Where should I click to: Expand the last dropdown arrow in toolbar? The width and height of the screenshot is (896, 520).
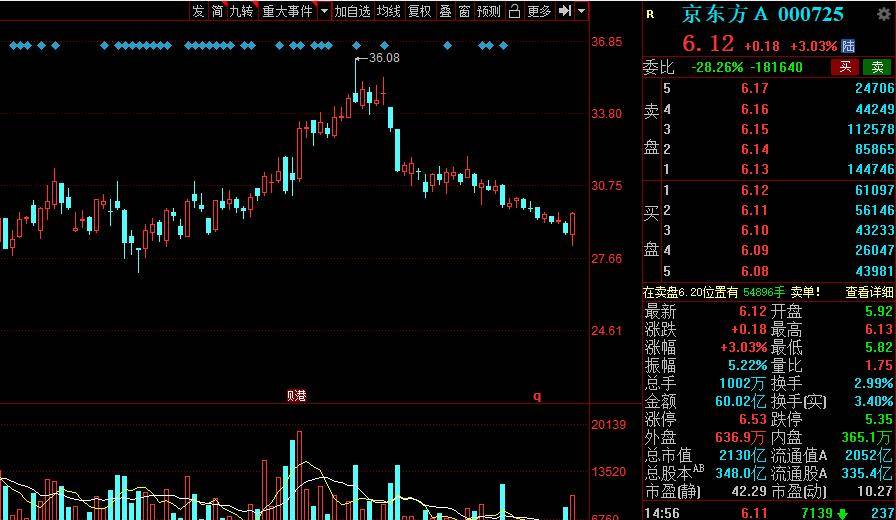pyautogui.click(x=582, y=11)
